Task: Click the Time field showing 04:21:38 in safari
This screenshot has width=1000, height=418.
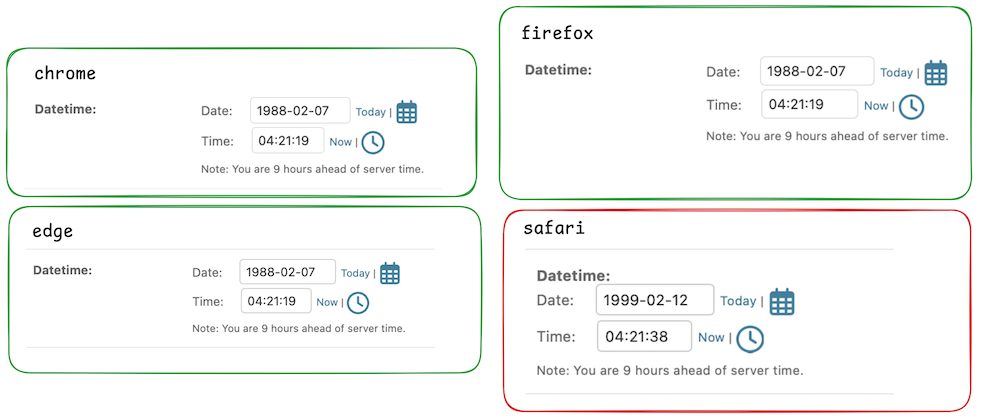Action: point(644,337)
